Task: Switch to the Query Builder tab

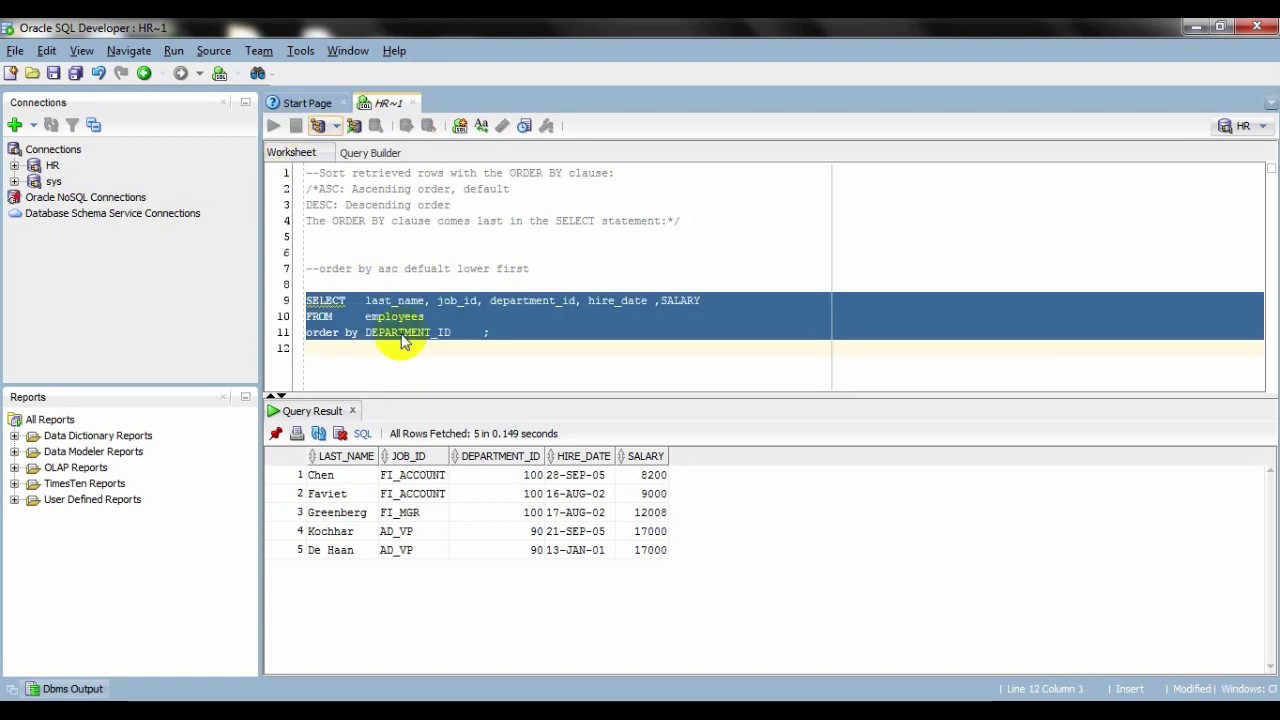Action: pyautogui.click(x=370, y=153)
